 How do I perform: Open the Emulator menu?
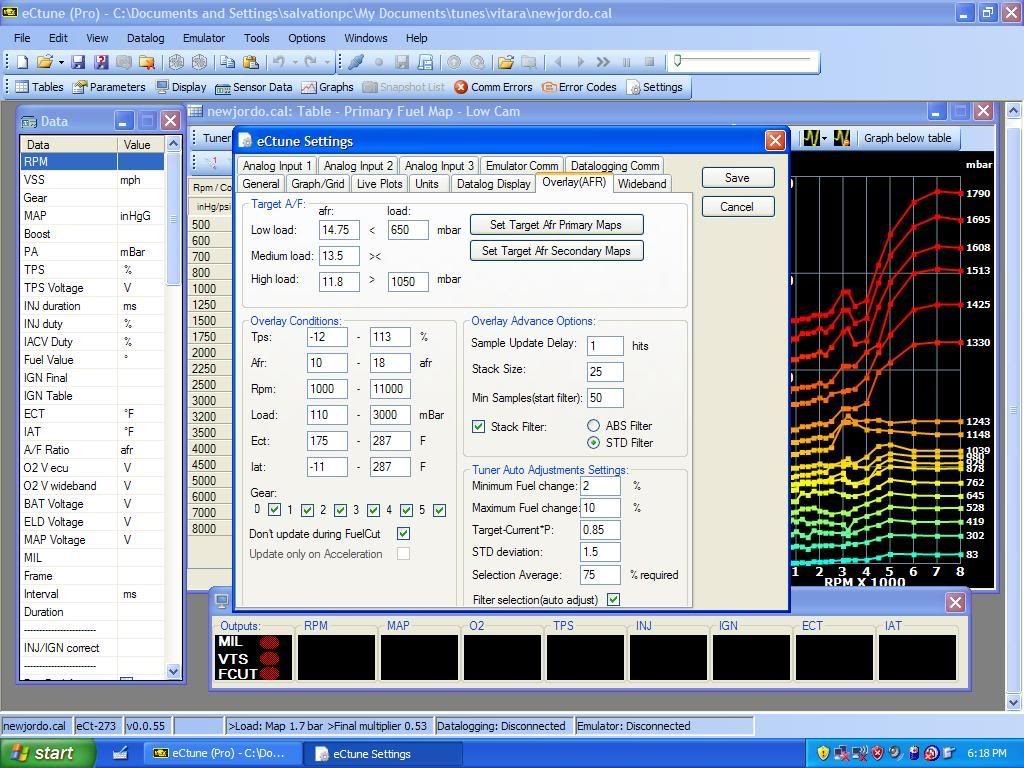coord(204,38)
